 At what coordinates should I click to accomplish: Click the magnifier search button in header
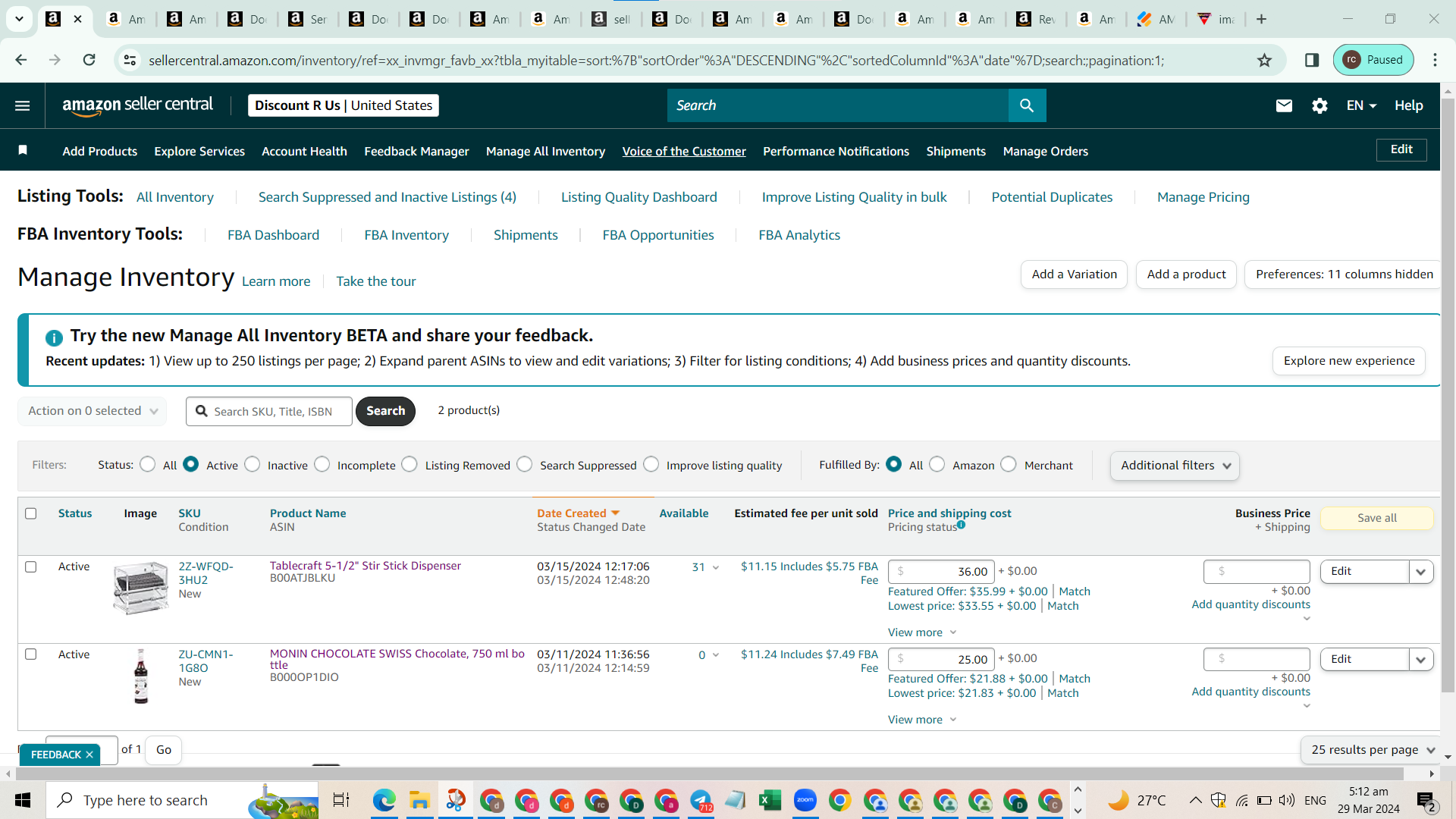point(1027,105)
